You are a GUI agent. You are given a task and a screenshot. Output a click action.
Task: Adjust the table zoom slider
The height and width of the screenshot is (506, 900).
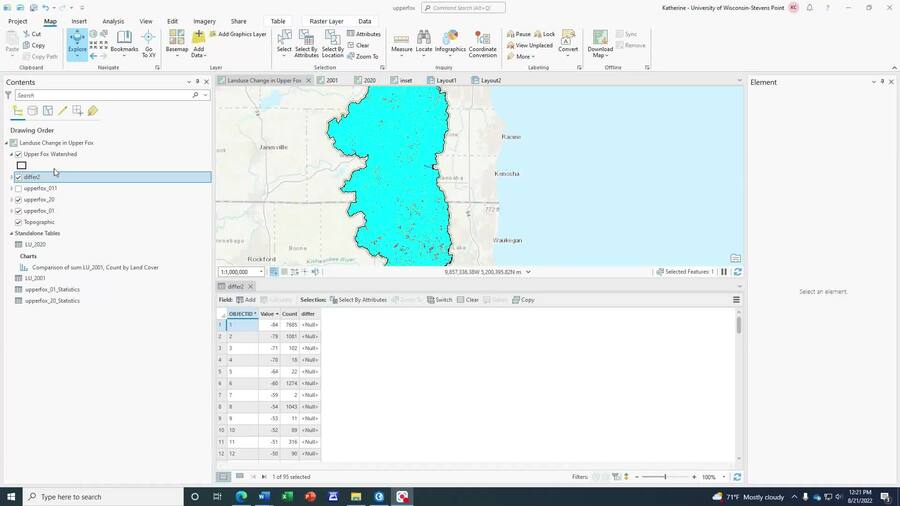[665, 477]
